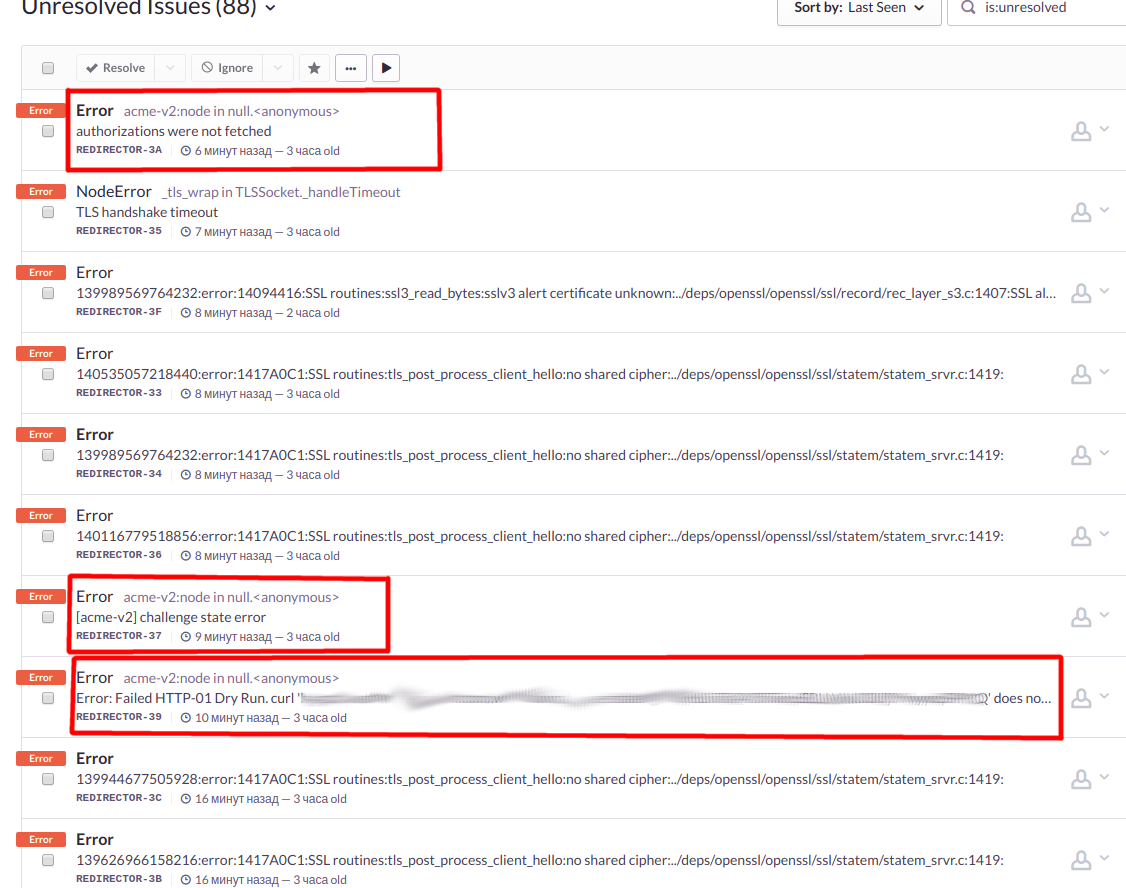The height and width of the screenshot is (888, 1126).
Task: Click the star bookmark icon in toolbar
Action: [314, 68]
